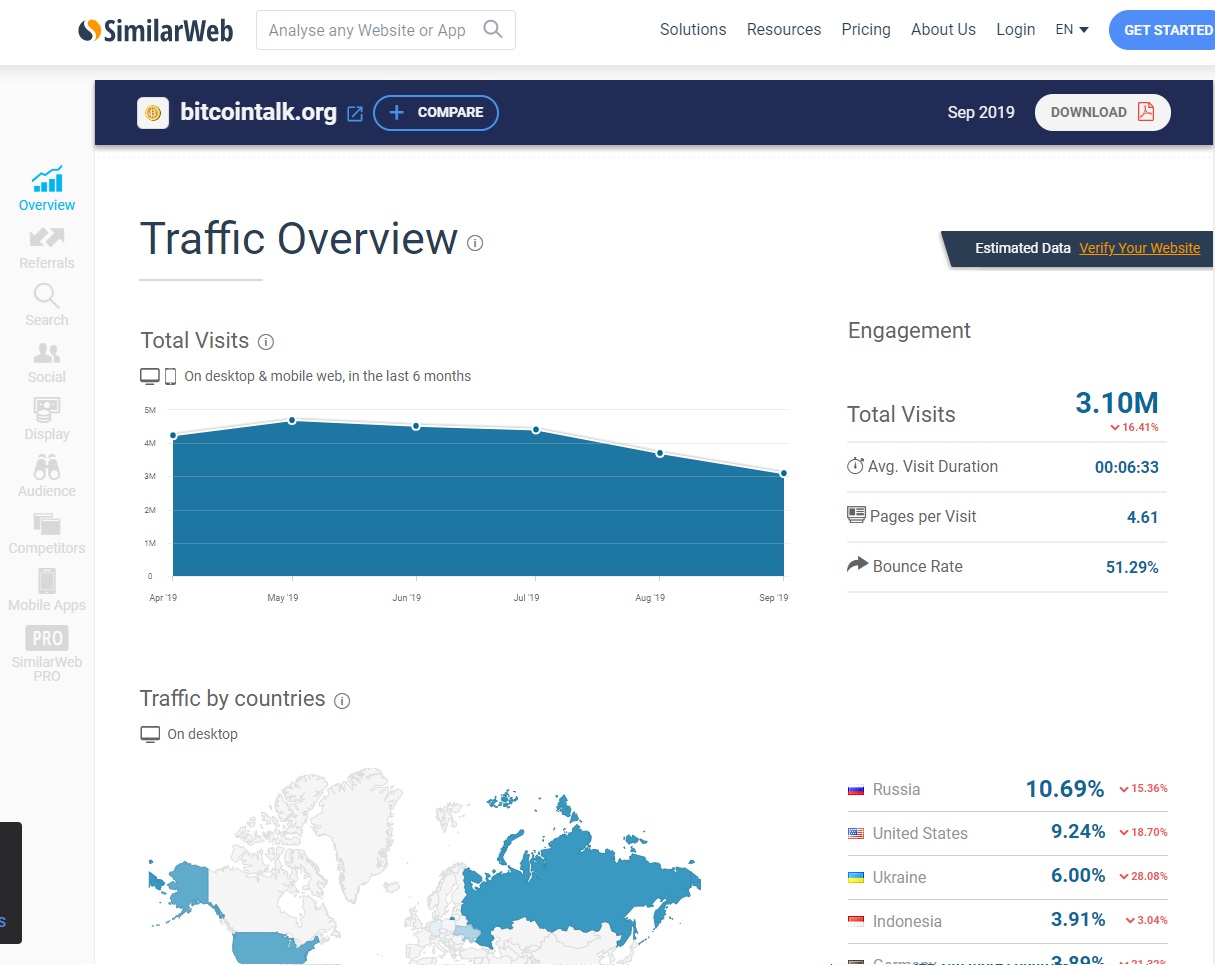Click info icon beside Total Visits

click(266, 342)
